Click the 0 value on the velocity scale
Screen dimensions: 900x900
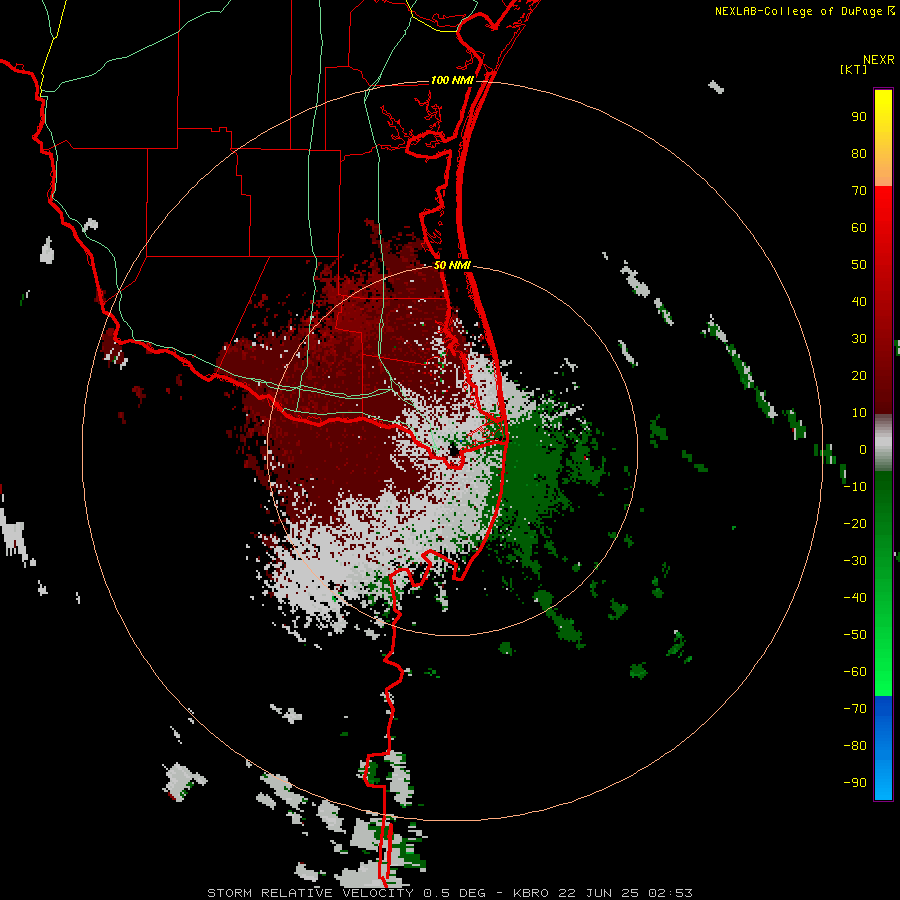point(863,449)
